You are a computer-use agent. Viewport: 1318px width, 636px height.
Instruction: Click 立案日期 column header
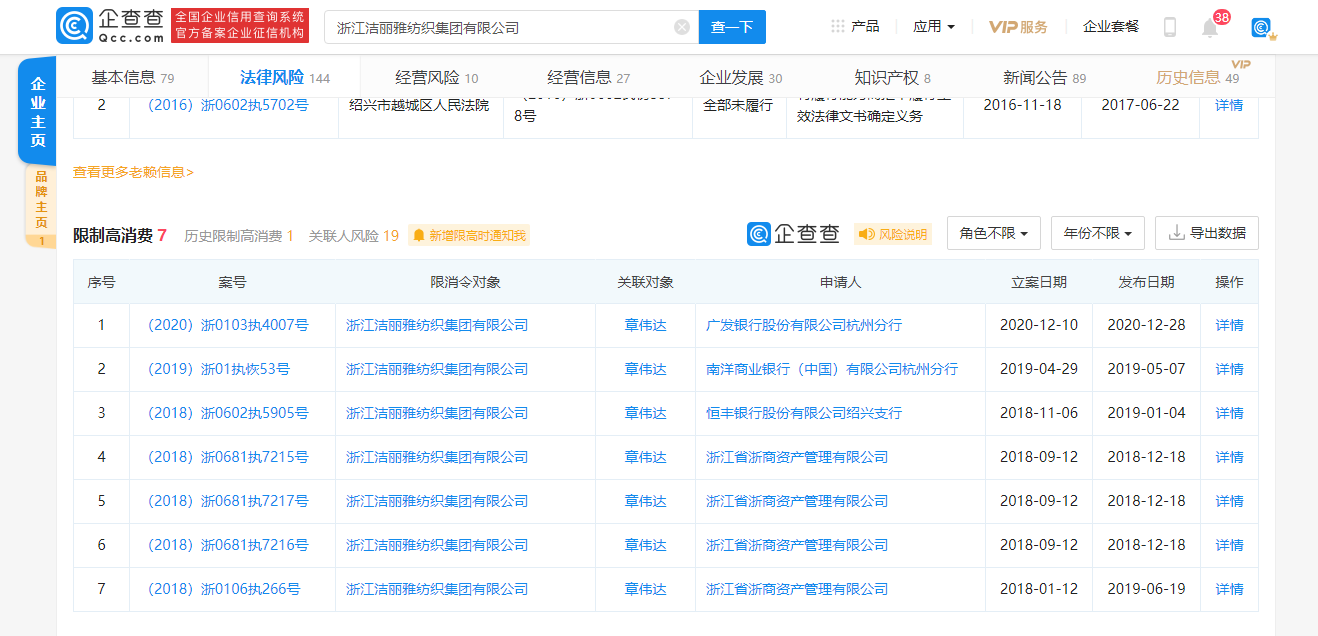pyautogui.click(x=1039, y=282)
